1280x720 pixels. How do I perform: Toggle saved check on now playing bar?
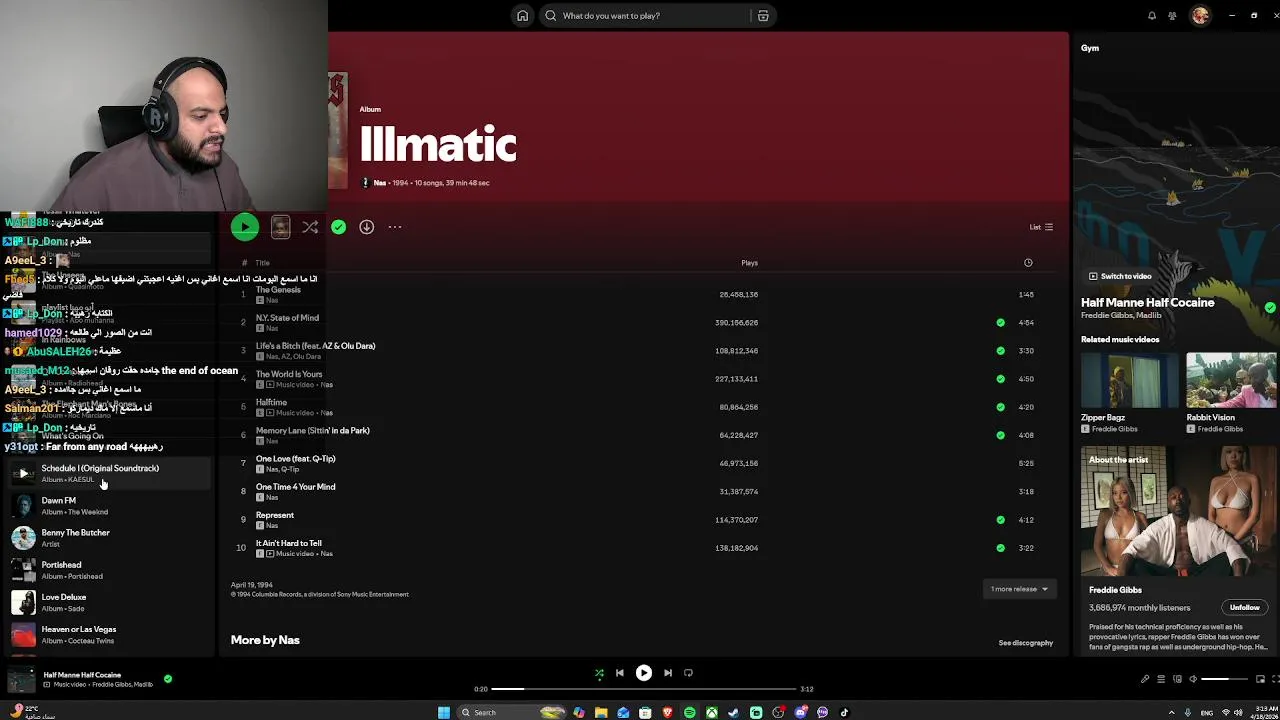[x=168, y=679]
